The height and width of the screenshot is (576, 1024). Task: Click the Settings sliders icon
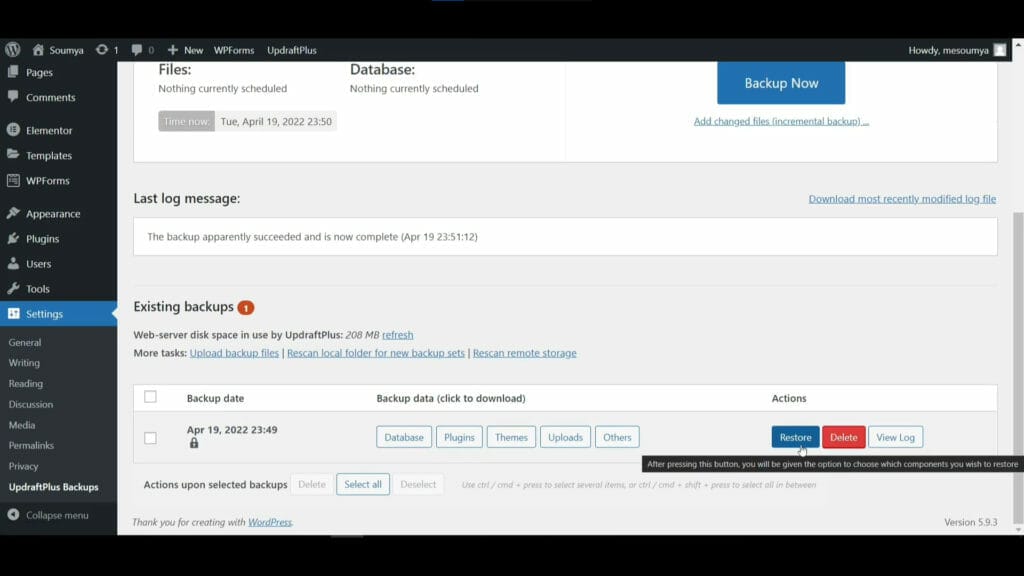[13, 313]
